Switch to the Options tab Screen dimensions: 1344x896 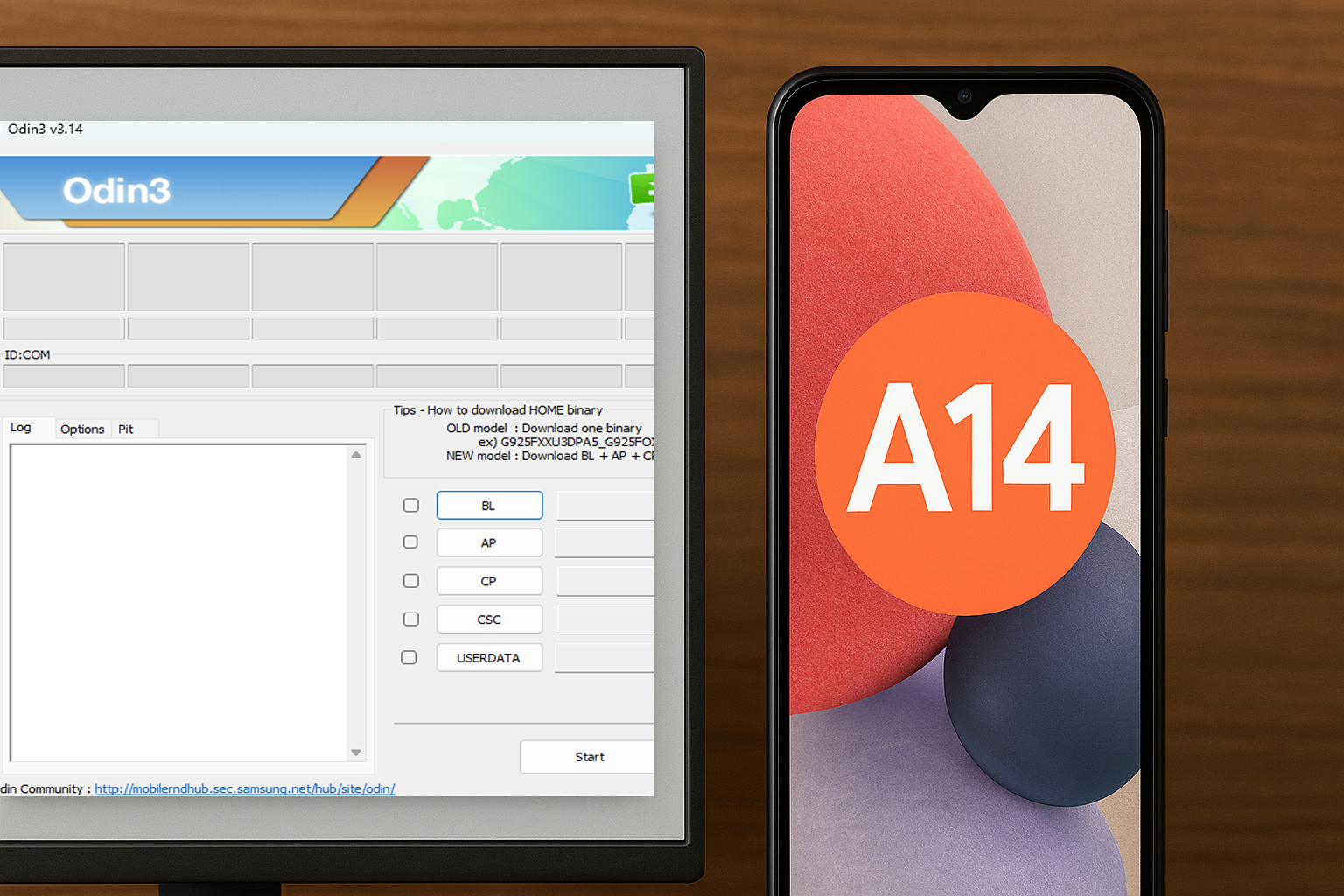click(x=82, y=429)
